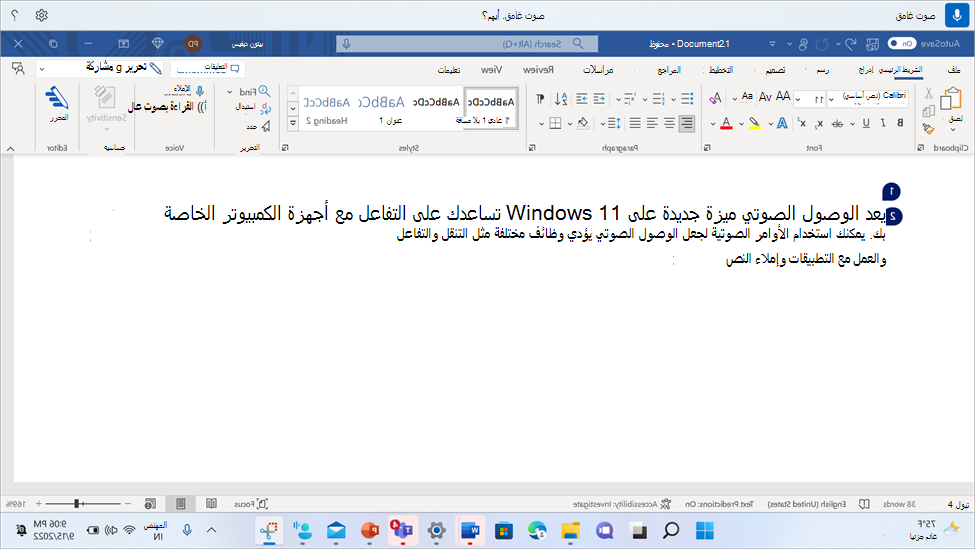Viewport: 975px width, 549px height.
Task: Click the Format Painter brush icon
Action: coord(928,129)
